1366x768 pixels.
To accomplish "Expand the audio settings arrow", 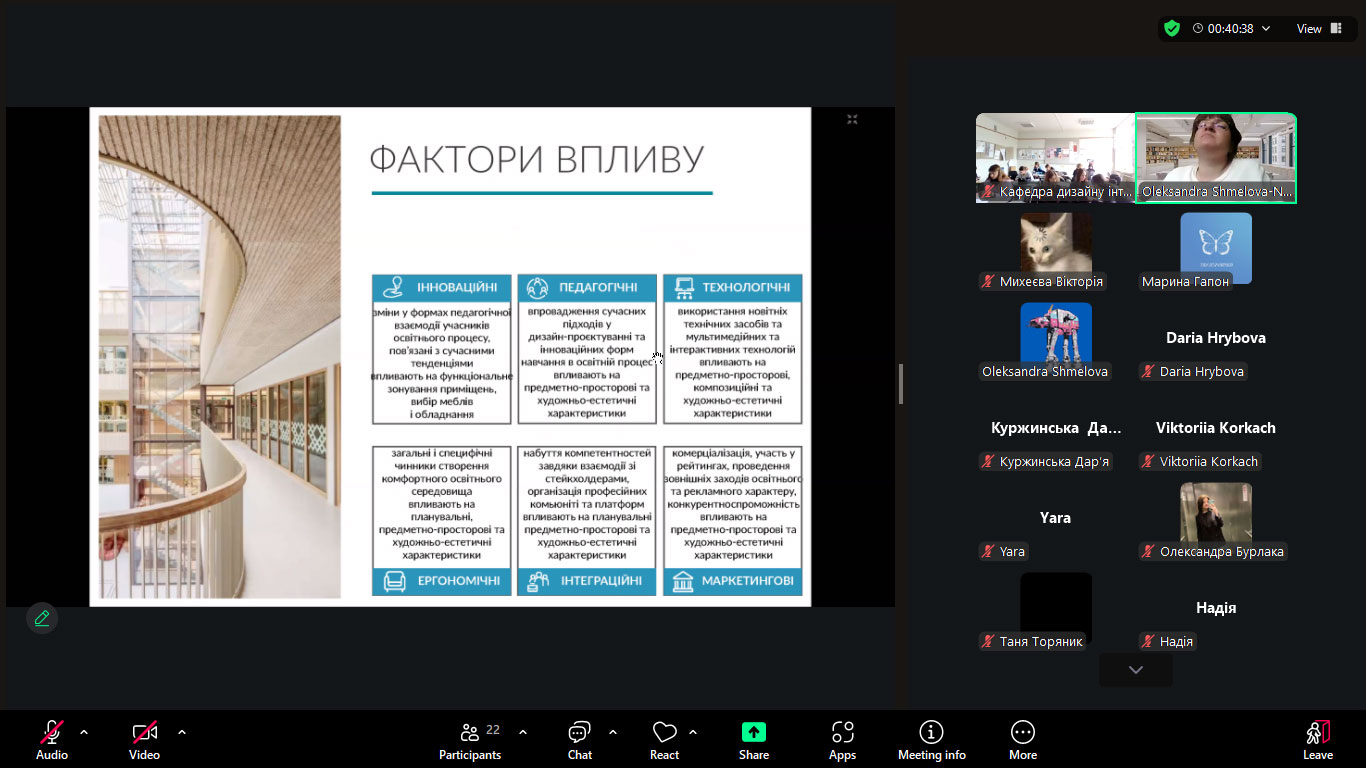I will [84, 732].
